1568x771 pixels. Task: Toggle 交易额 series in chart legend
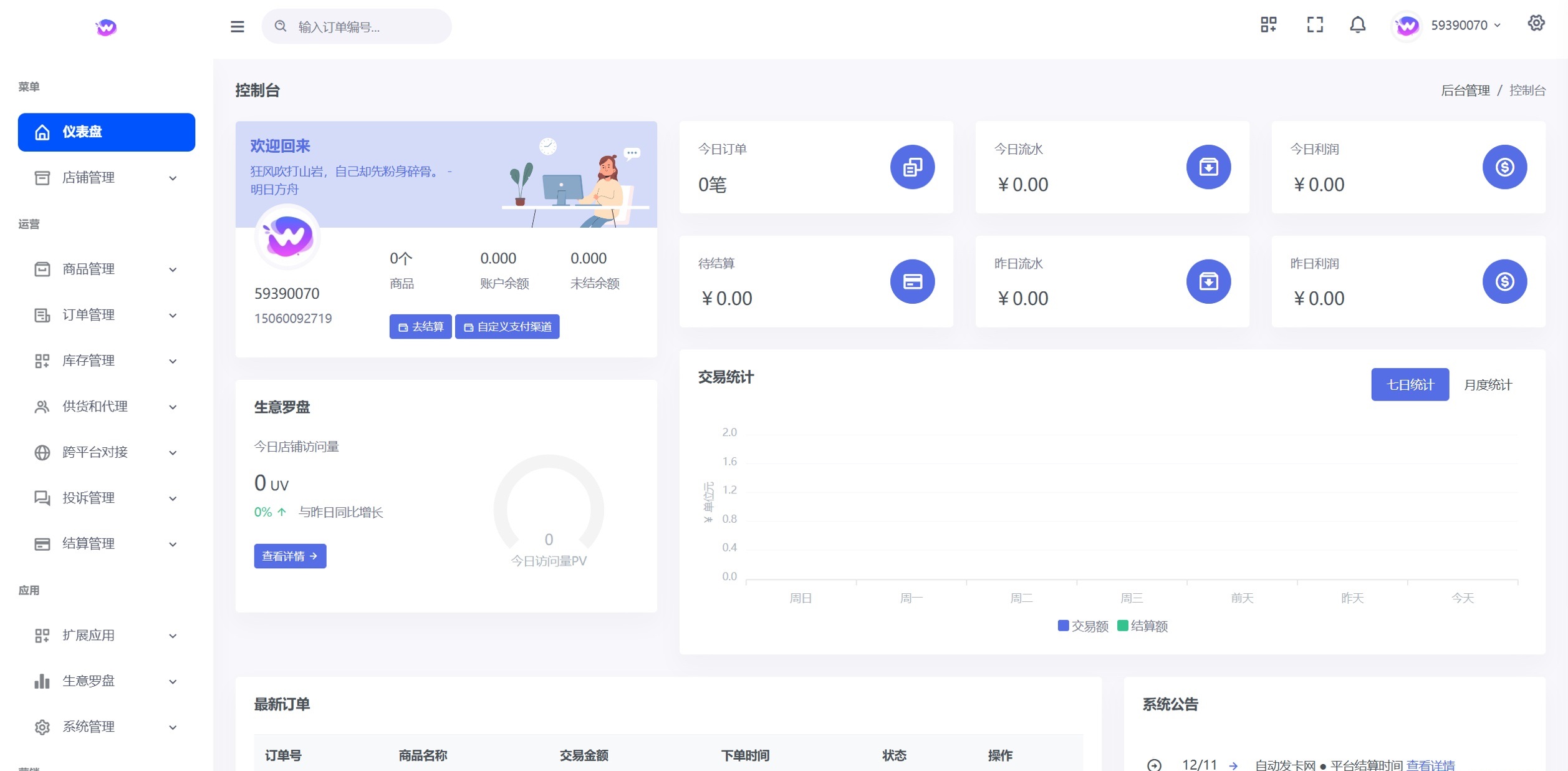click(1083, 626)
